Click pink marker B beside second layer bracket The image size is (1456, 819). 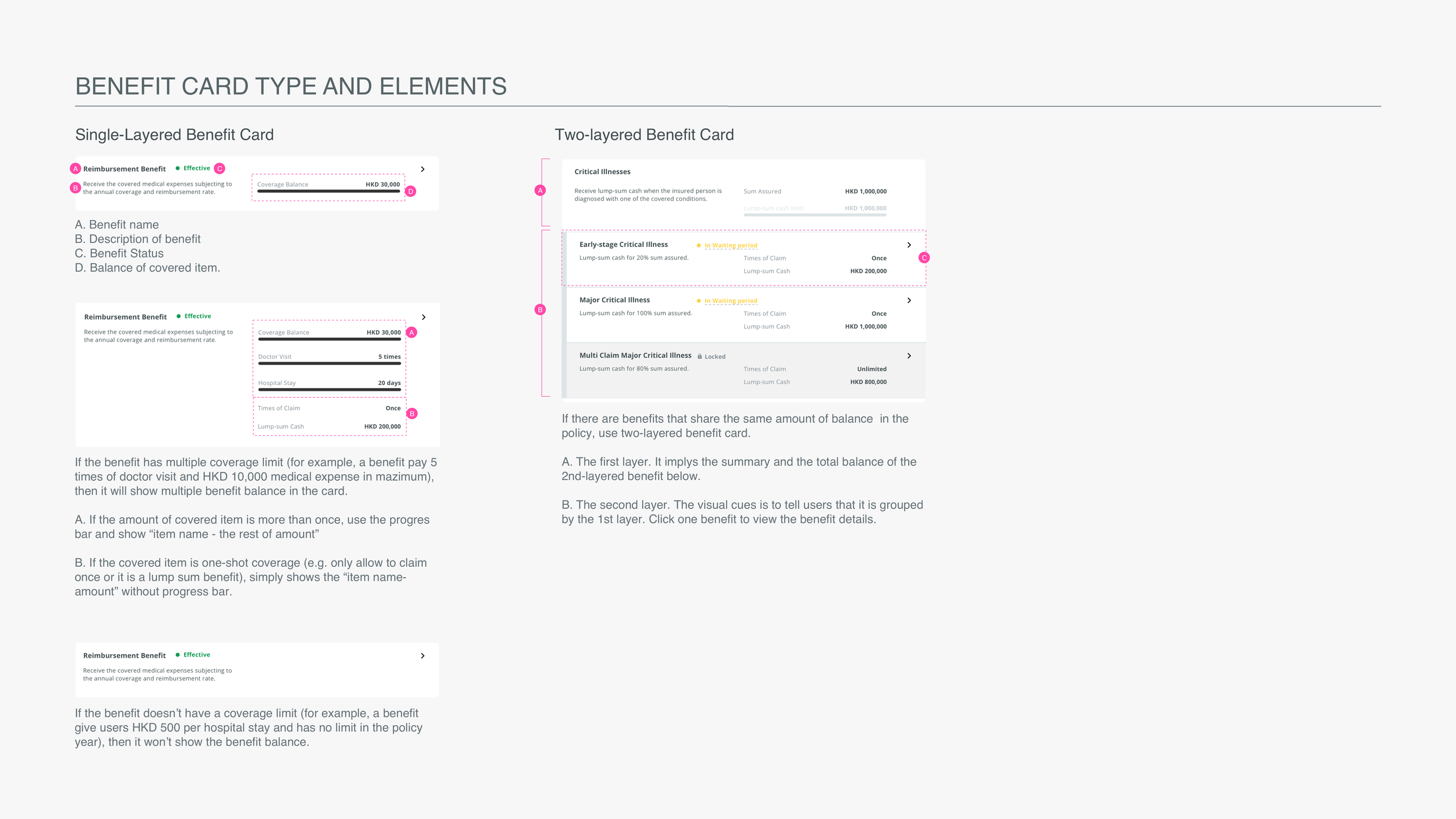tap(540, 309)
